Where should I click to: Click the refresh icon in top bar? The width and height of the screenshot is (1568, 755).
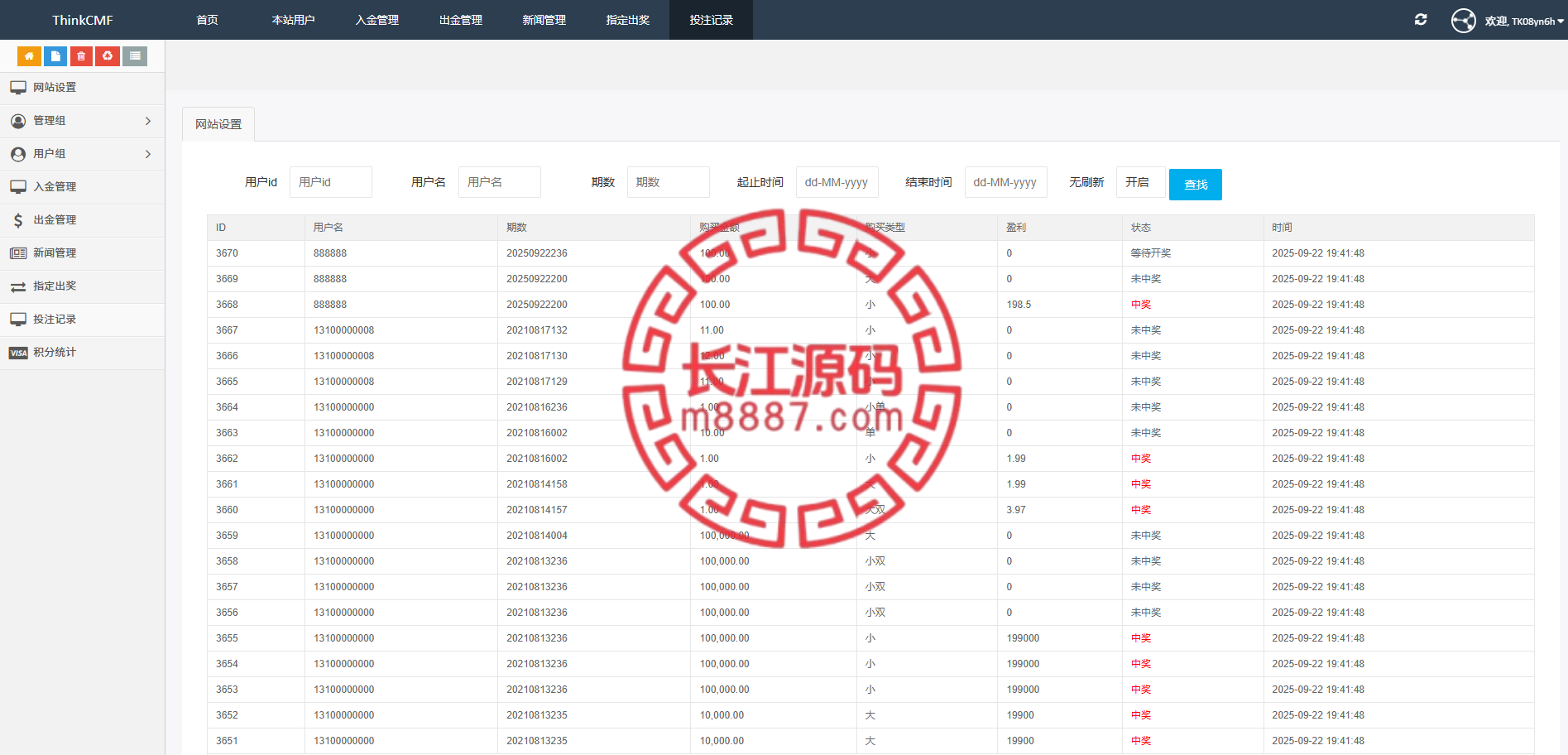(x=1421, y=20)
